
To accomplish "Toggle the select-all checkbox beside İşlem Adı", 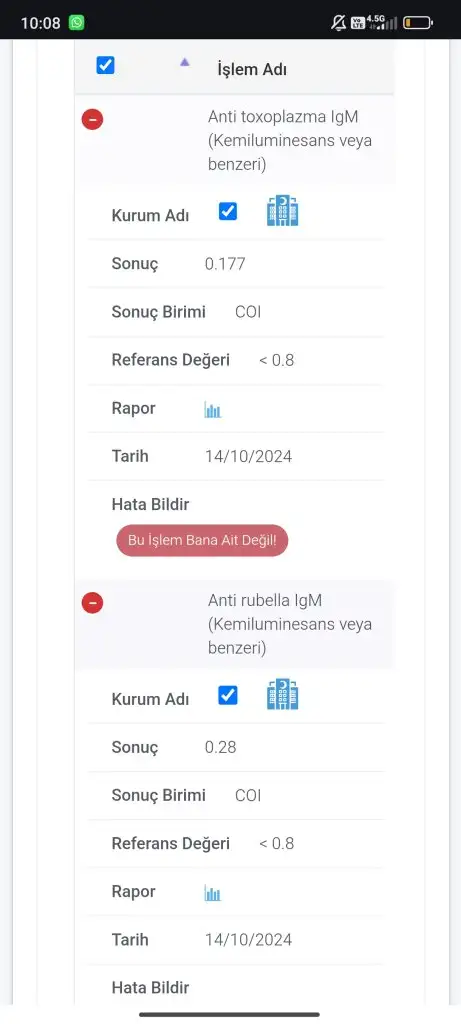I will (x=105, y=65).
